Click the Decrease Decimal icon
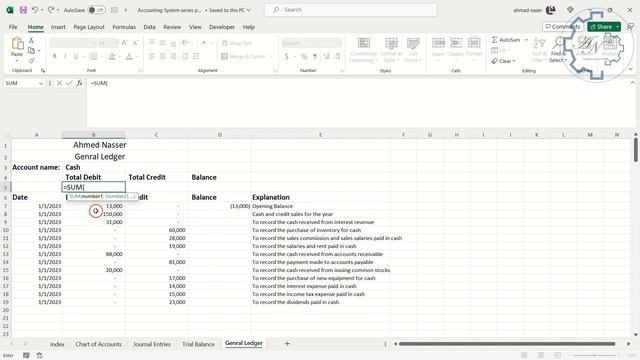640x360 pixels. point(337,56)
